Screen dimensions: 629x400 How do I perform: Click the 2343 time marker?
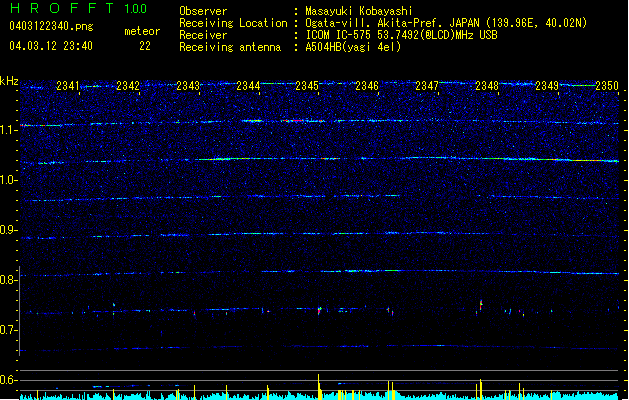(188, 86)
